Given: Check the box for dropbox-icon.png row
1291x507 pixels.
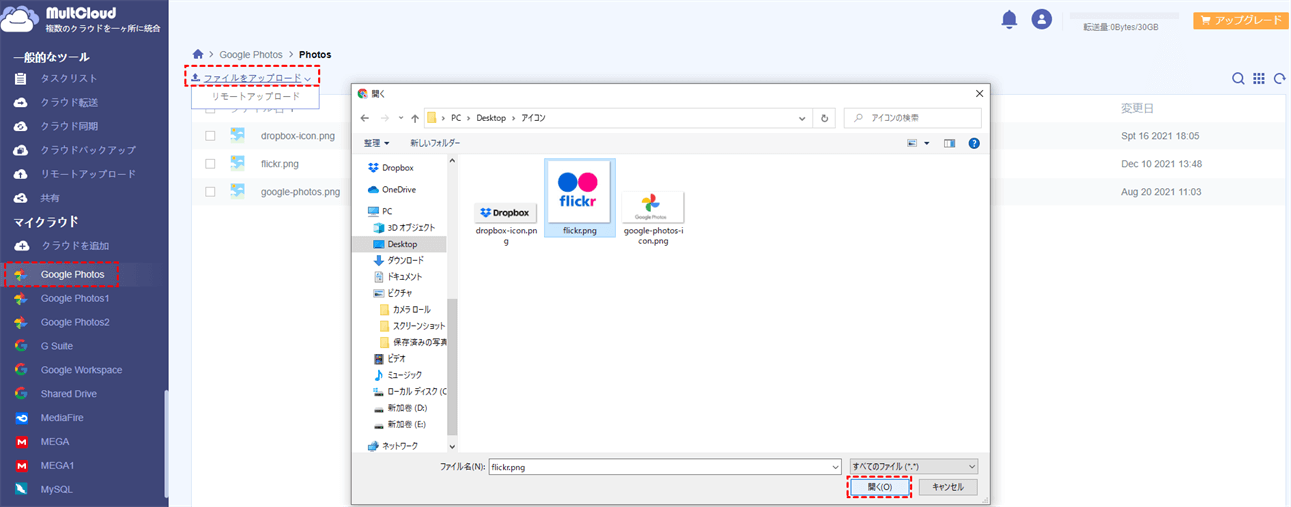Looking at the screenshot, I should [211, 136].
